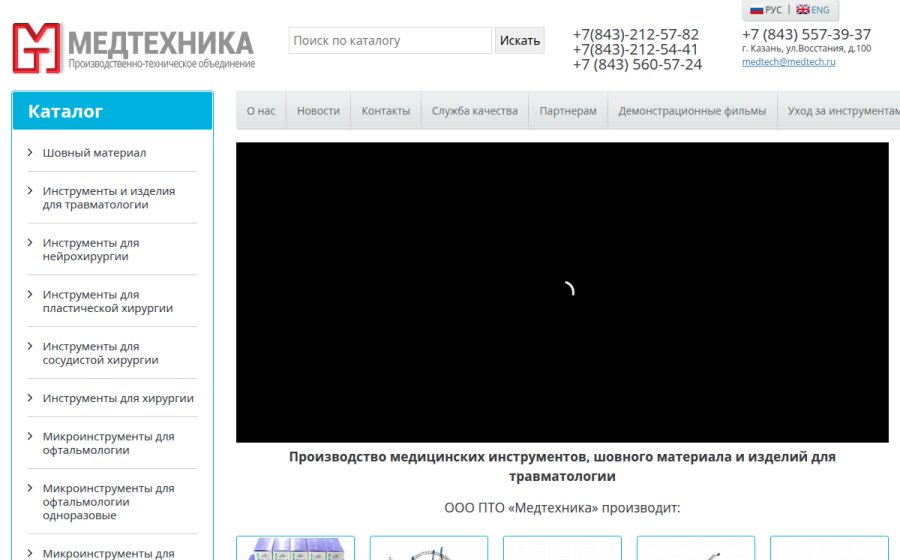Viewport: 900px width, 560px height.
Task: Click the medtech@medtech.ru email link
Action: (x=789, y=62)
